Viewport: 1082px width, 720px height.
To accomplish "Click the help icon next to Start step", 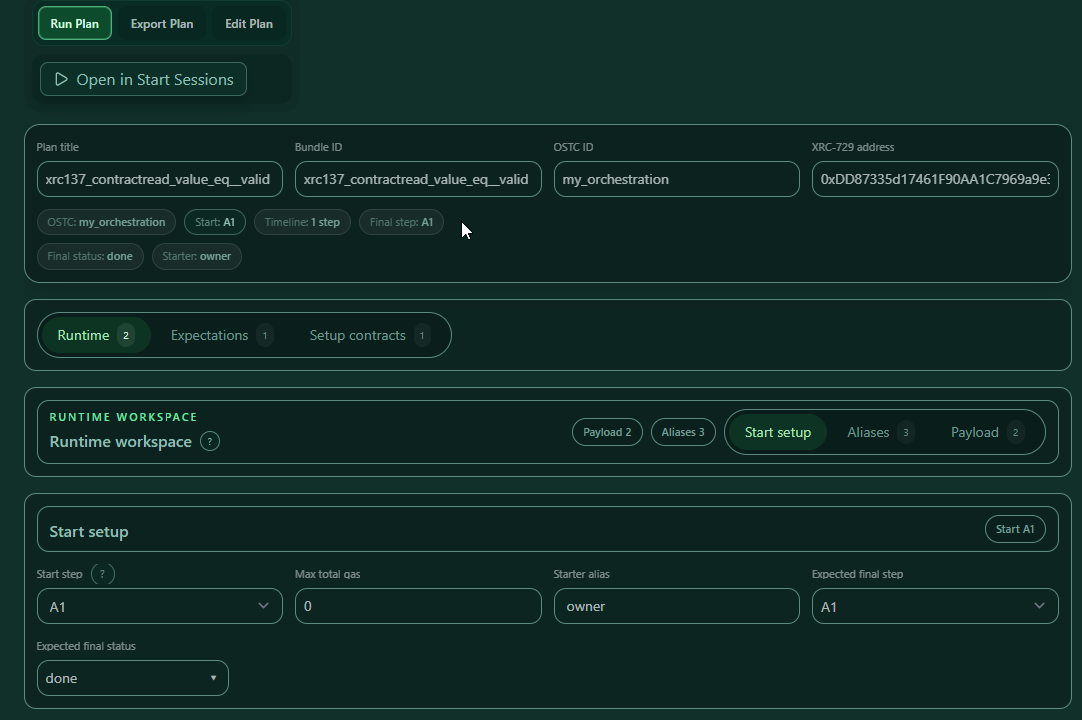I will 103,574.
